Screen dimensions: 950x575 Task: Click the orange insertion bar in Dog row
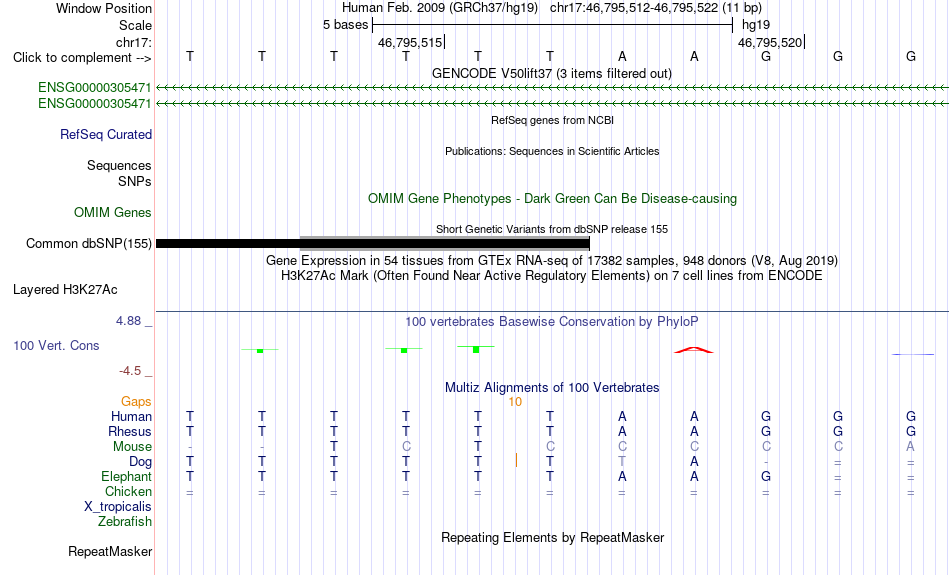click(516, 460)
